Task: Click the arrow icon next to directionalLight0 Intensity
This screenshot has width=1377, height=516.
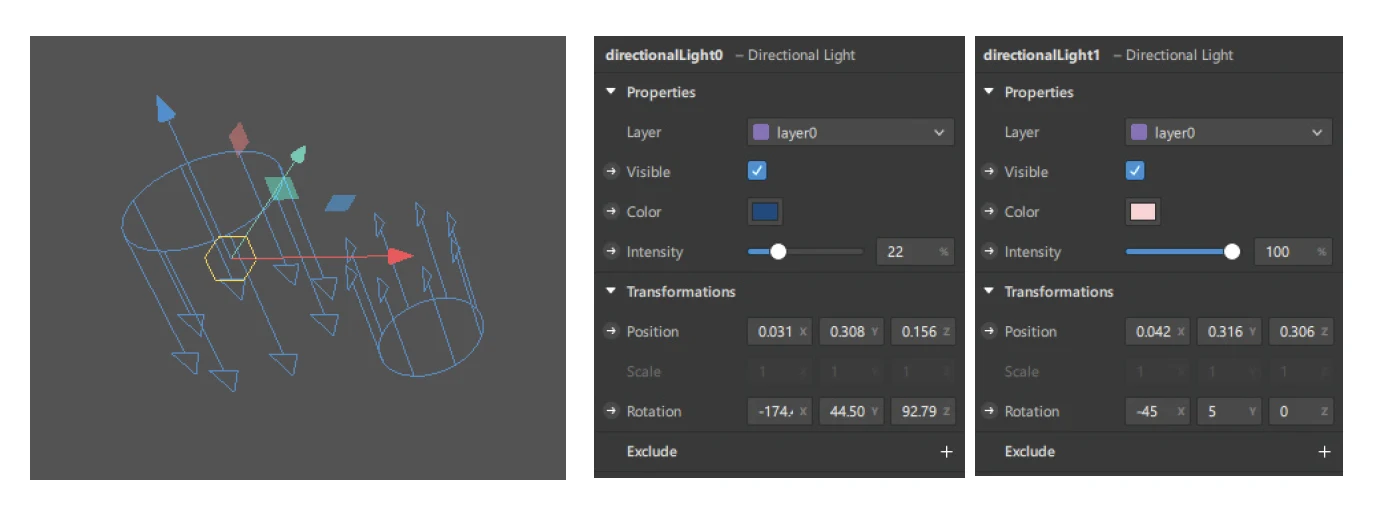Action: point(611,252)
